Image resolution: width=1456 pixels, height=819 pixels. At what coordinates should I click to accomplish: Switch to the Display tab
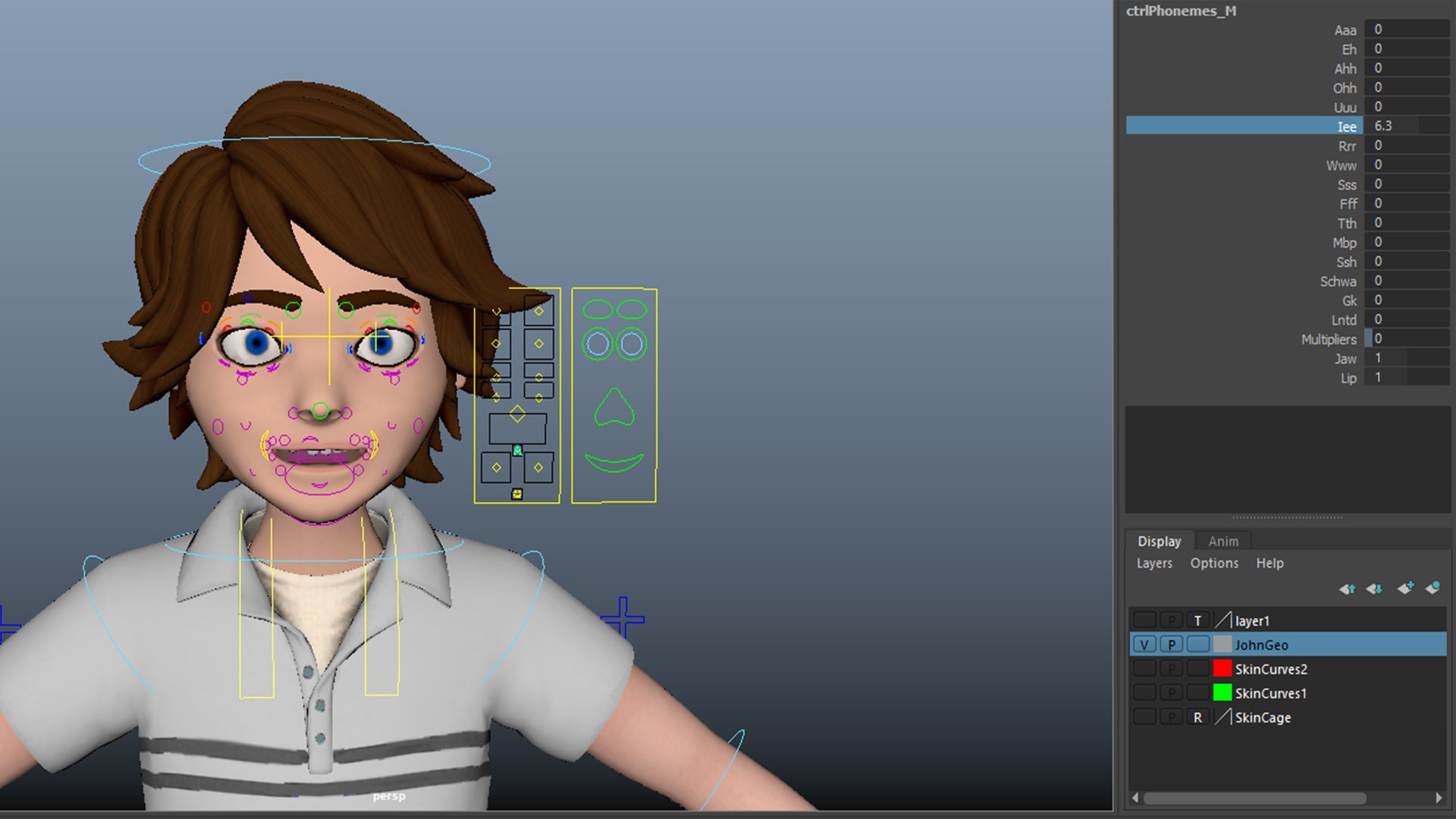[1159, 541]
